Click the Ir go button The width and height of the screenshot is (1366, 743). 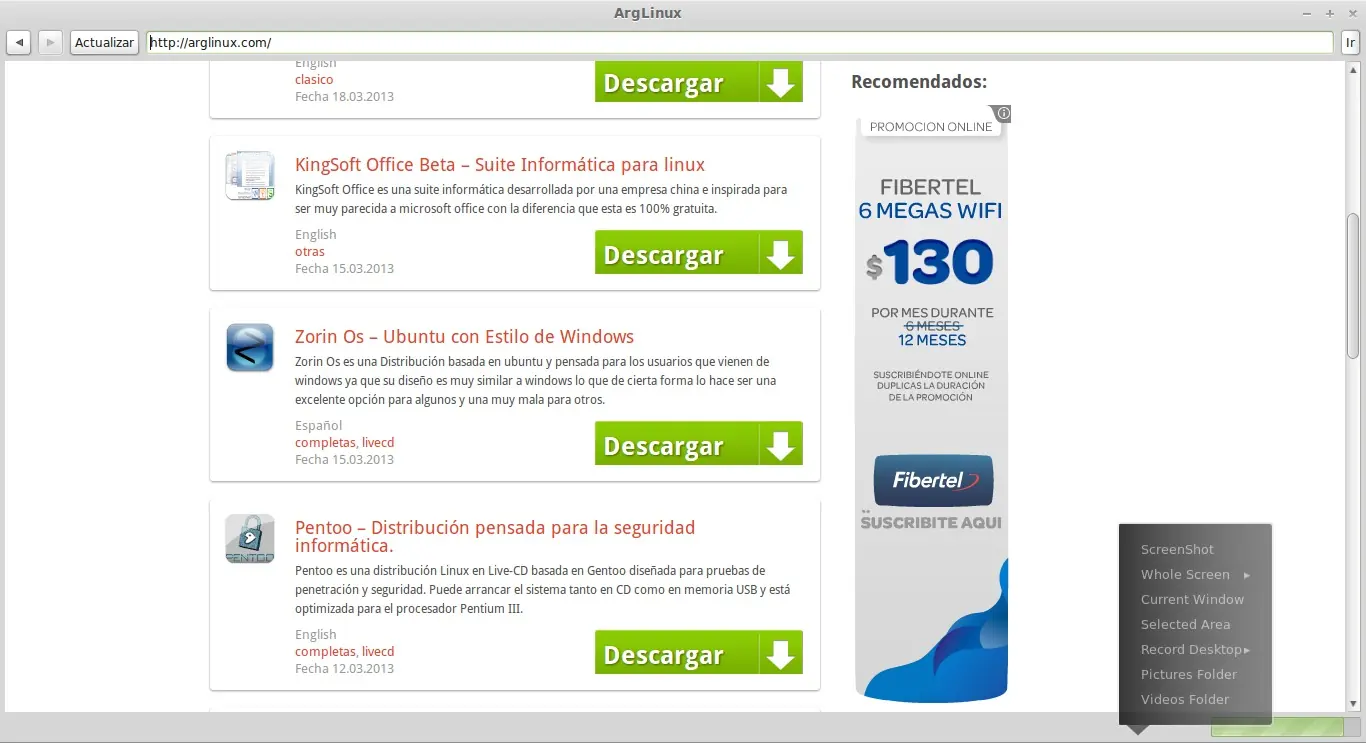[1350, 43]
